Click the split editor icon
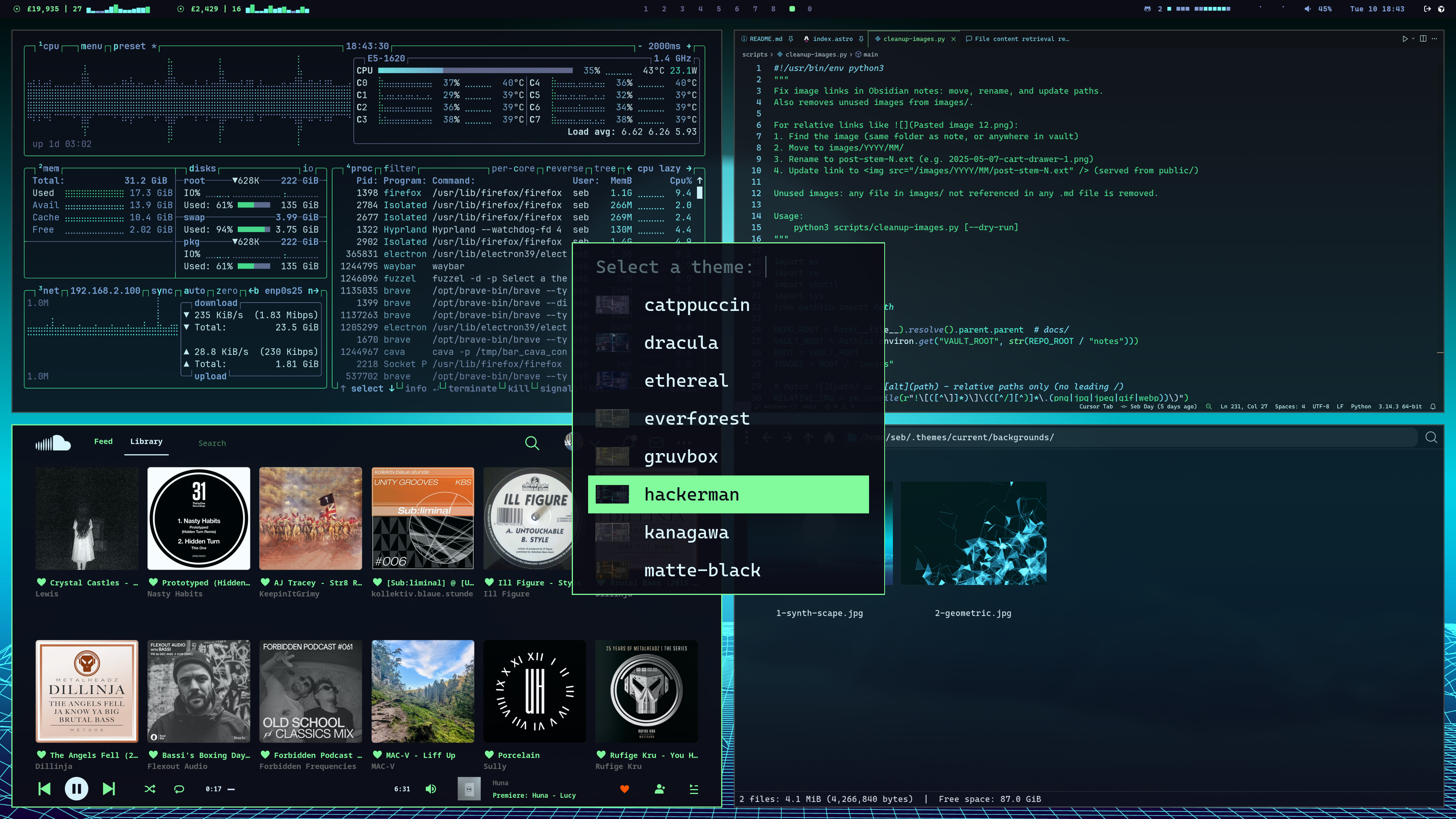Viewport: 1456px width, 819px height. tap(1423, 38)
